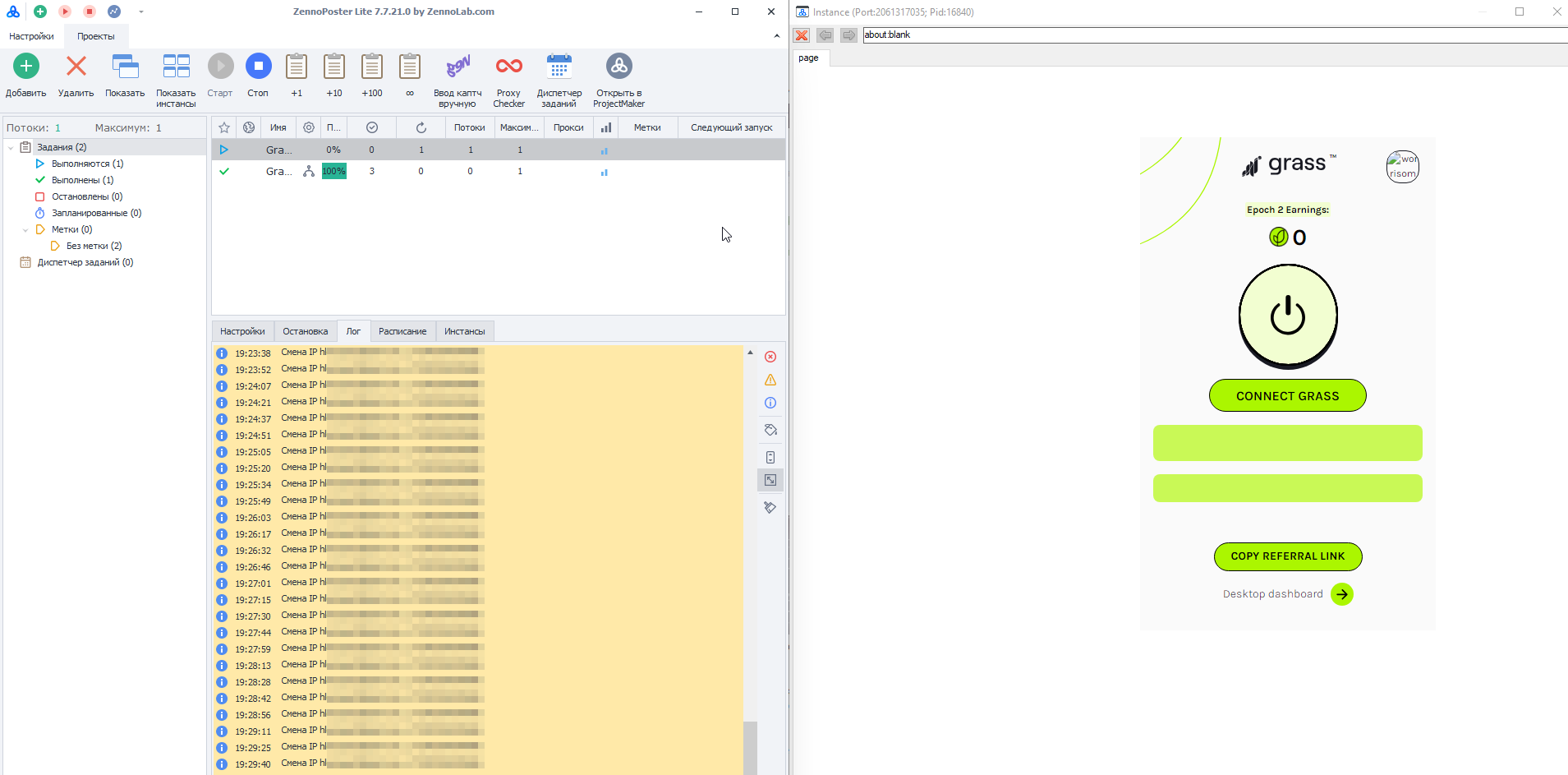Click the broom clear log icon

coord(770,507)
